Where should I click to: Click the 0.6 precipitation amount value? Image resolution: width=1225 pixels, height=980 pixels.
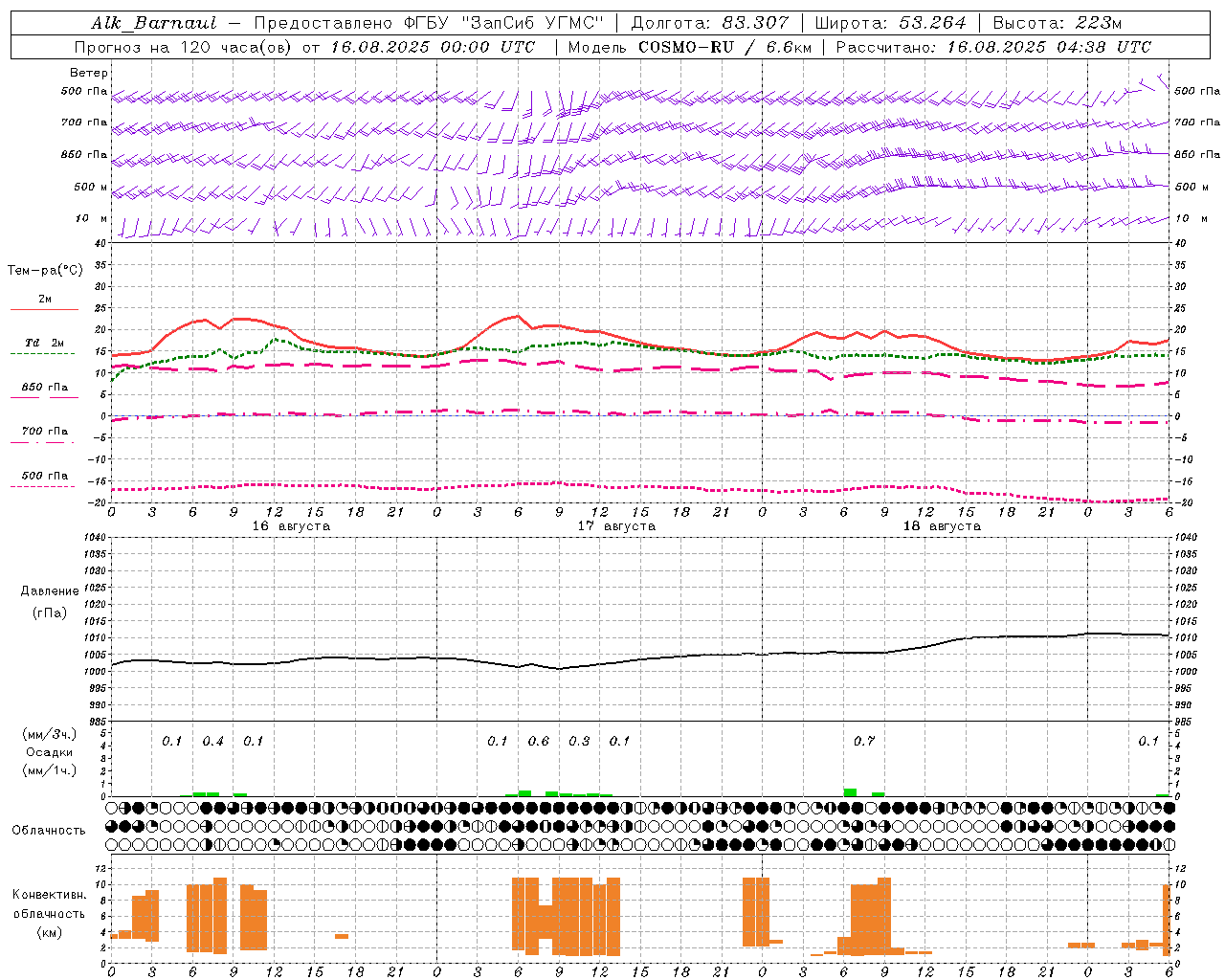click(539, 742)
